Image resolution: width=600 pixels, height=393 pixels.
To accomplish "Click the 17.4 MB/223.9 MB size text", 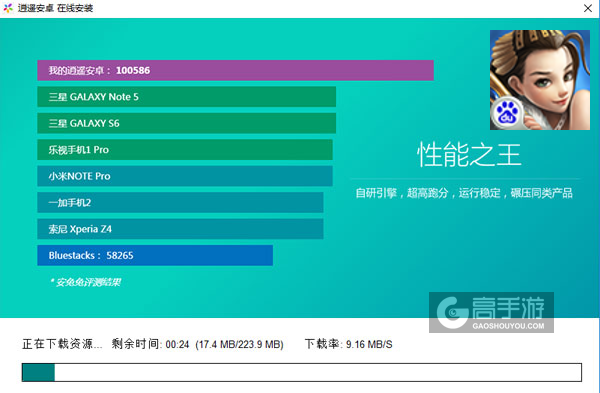I will coord(240,344).
